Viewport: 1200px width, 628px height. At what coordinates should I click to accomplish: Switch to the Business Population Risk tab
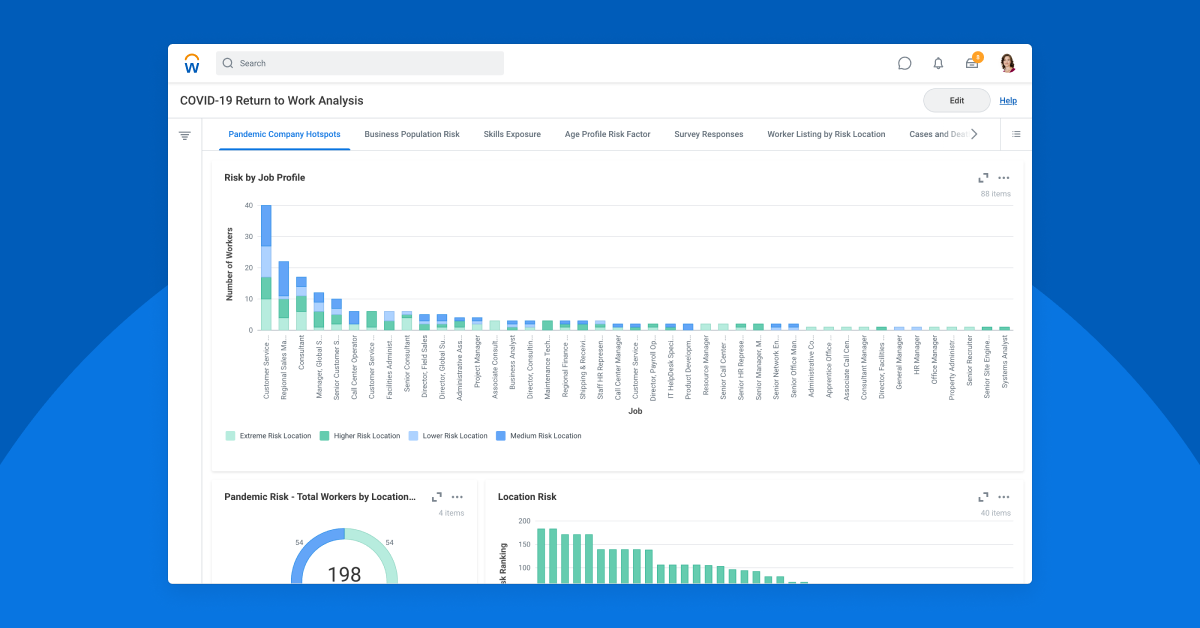coord(412,134)
